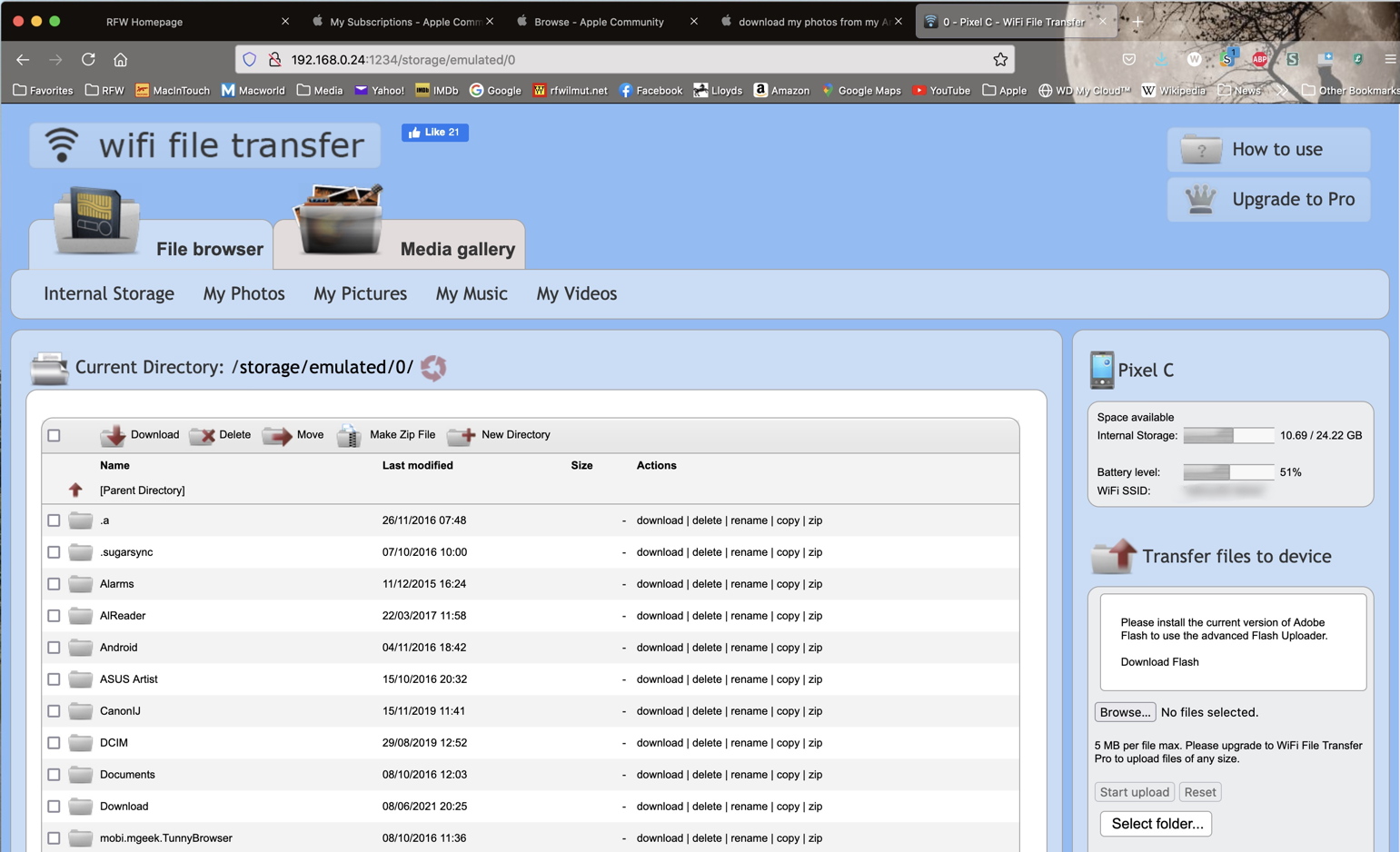Switch to the File browser tab
Screen dimensions: 1400x852
tap(151, 243)
